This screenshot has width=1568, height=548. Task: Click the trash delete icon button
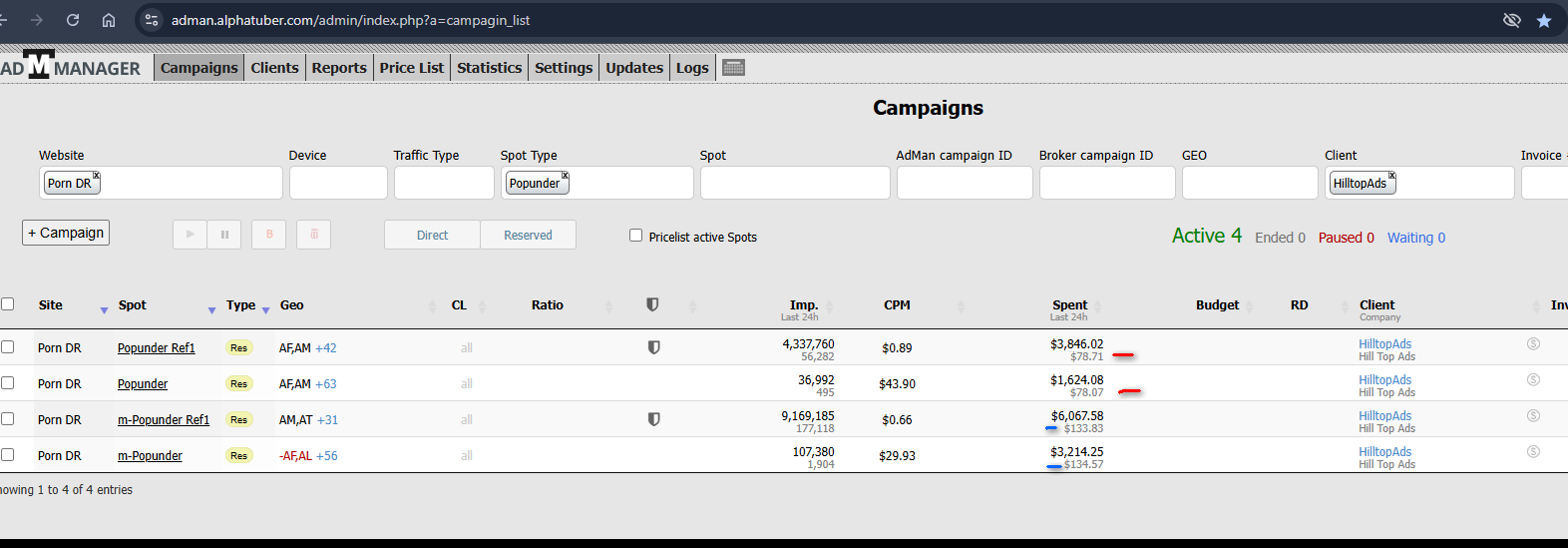click(314, 235)
